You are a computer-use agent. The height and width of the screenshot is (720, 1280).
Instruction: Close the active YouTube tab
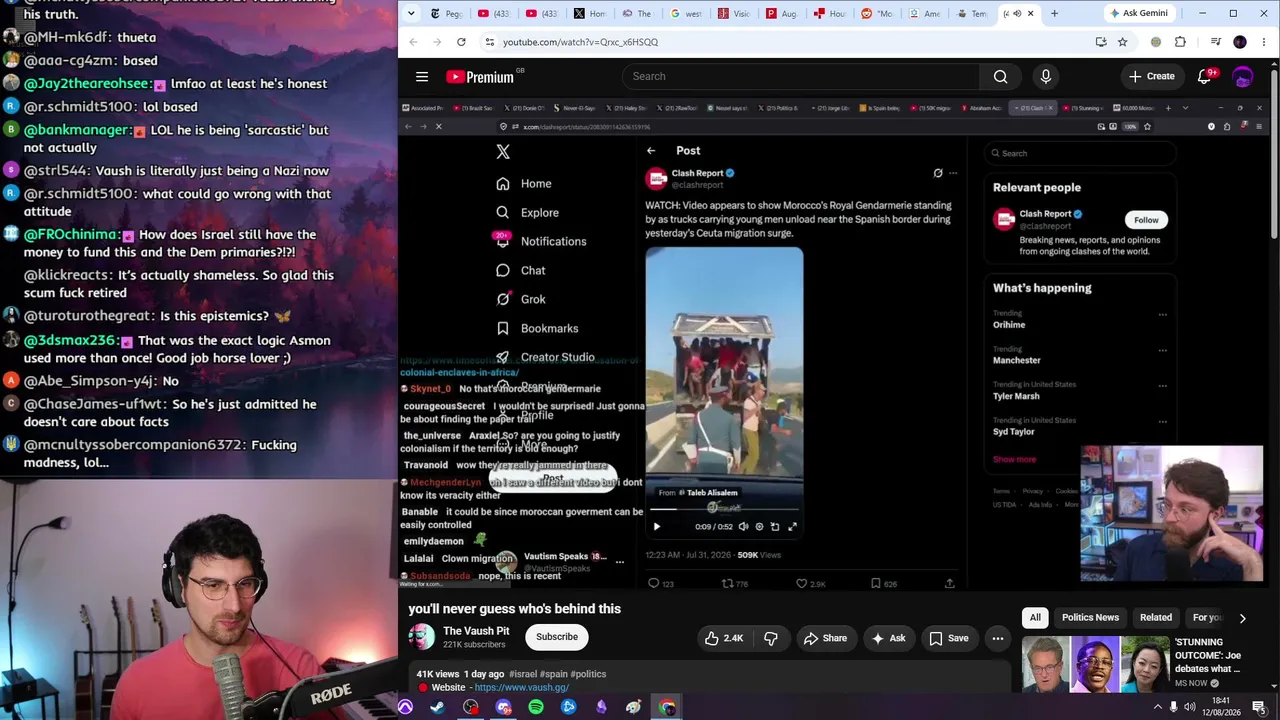click(x=1030, y=13)
